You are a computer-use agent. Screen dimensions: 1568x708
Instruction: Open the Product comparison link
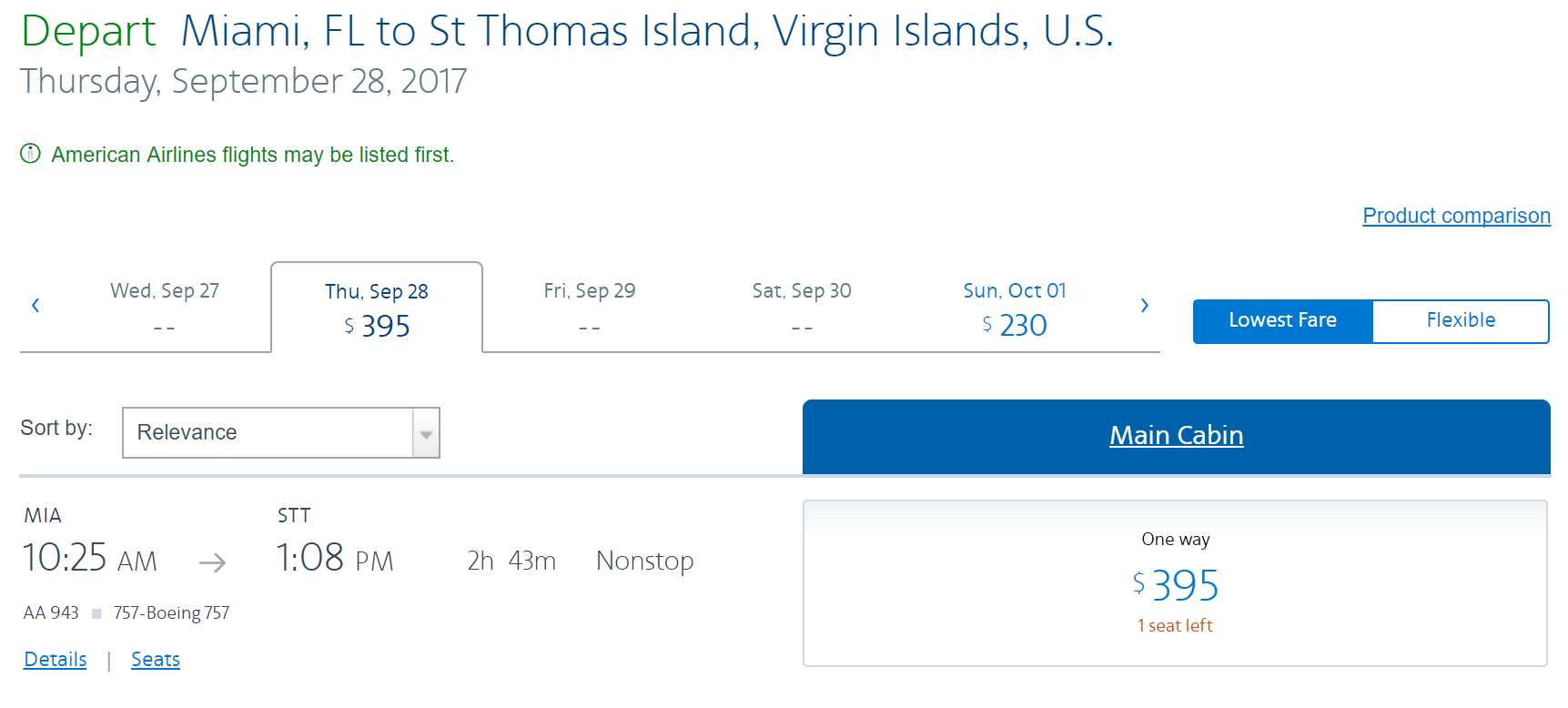(x=1456, y=216)
